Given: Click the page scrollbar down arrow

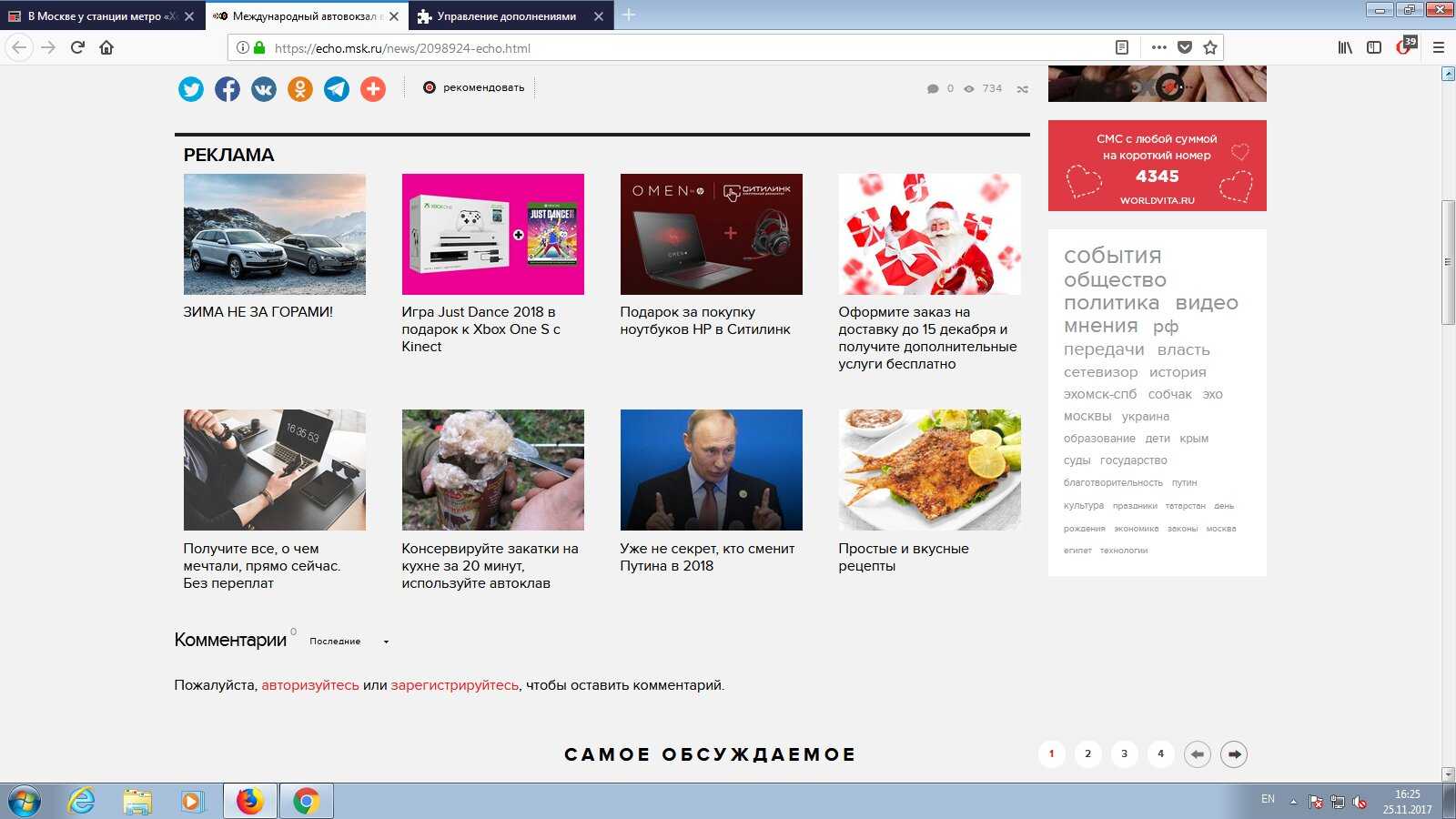Looking at the screenshot, I should click(x=1448, y=774).
